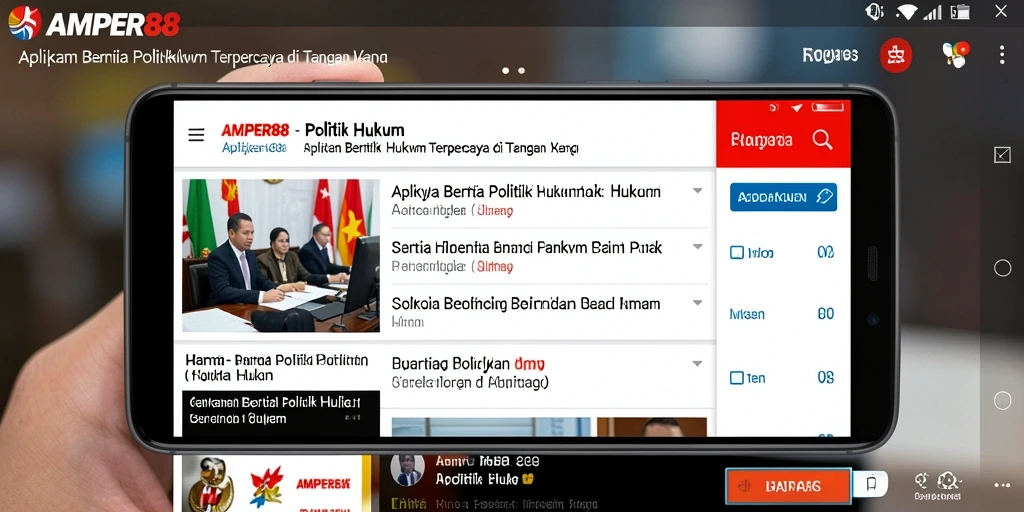Click the AMPER88 logo at top left

pyautogui.click(x=93, y=23)
